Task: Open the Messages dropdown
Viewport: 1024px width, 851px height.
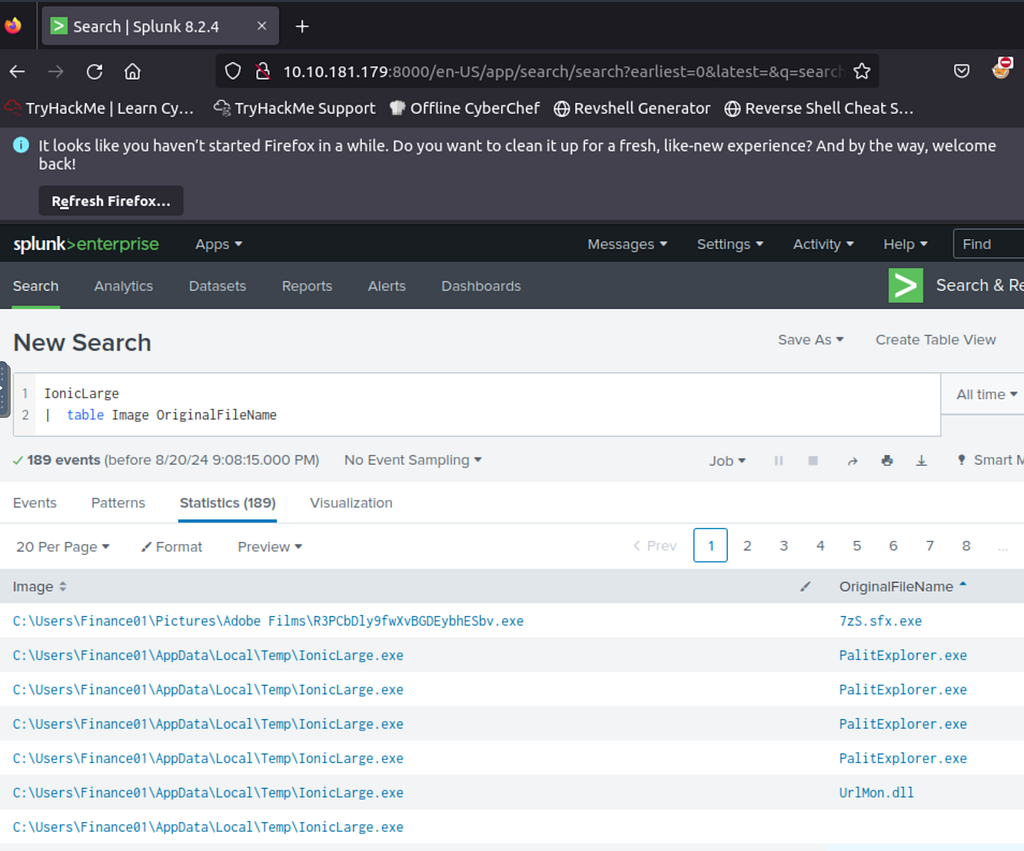Action: coord(627,244)
